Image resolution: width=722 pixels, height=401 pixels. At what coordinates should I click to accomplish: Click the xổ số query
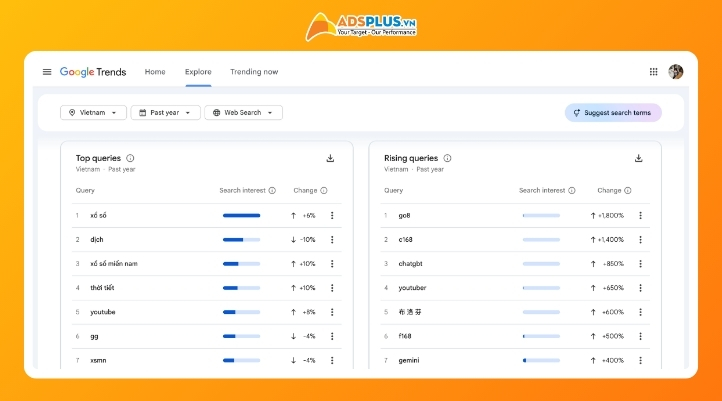pos(98,215)
